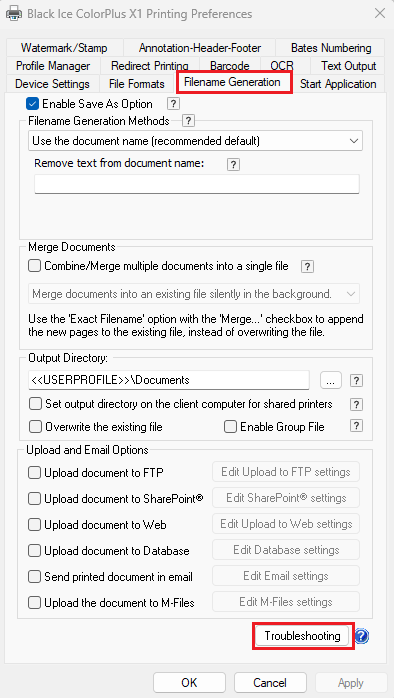394x698 pixels.
Task: Click help icon next to output directory browse
Action: click(356, 381)
